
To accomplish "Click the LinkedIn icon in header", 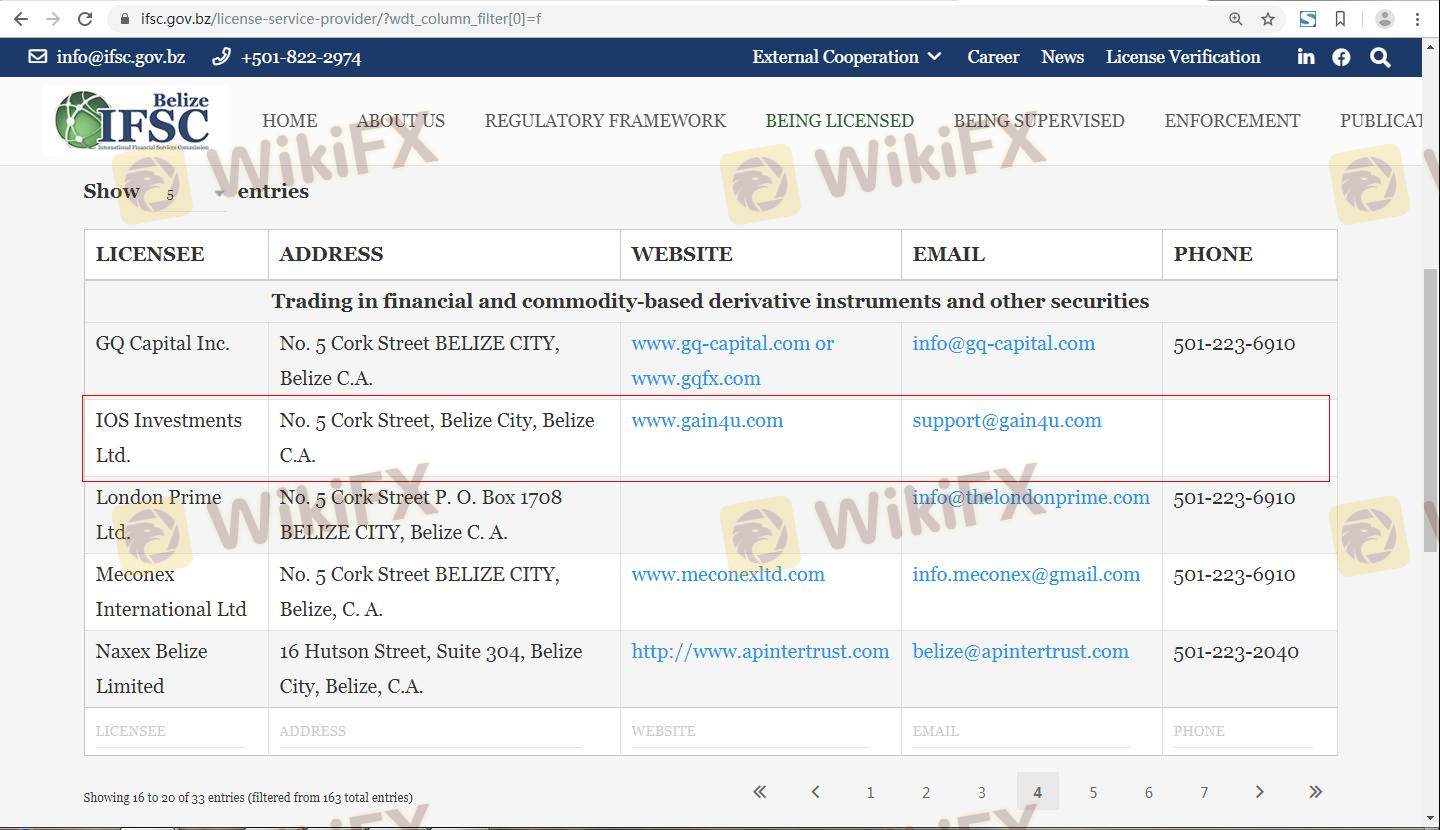I will pyautogui.click(x=1306, y=57).
